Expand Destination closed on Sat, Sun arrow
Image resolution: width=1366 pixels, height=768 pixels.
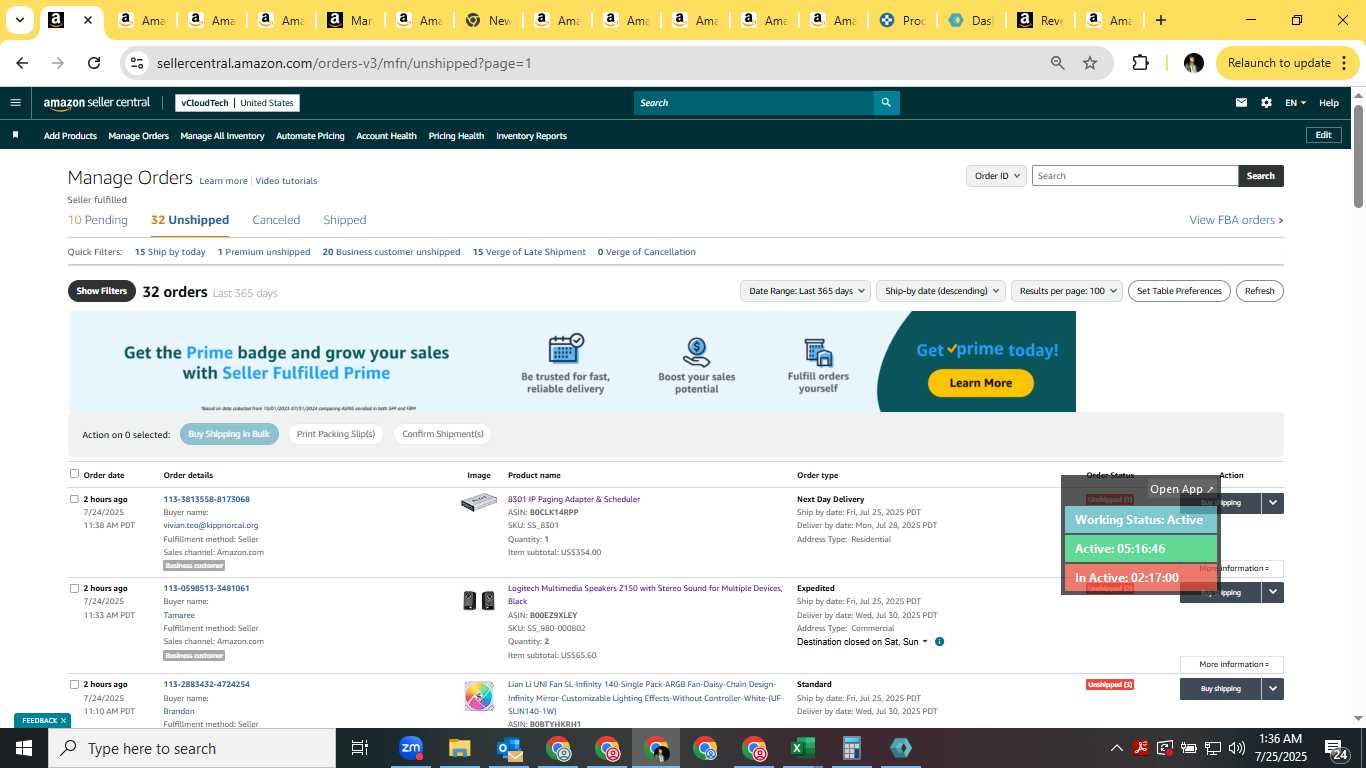pos(924,642)
